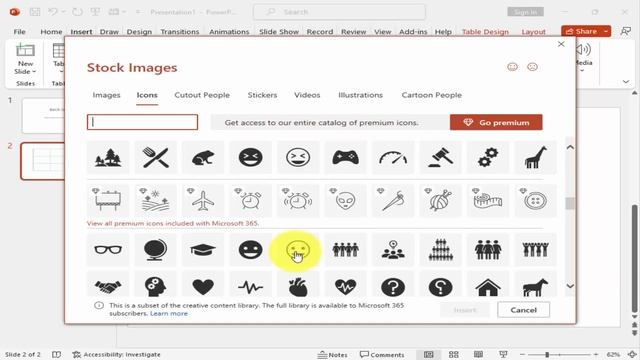This screenshot has width=640, height=360.
Task: Click in the icon search field
Action: [x=142, y=122]
